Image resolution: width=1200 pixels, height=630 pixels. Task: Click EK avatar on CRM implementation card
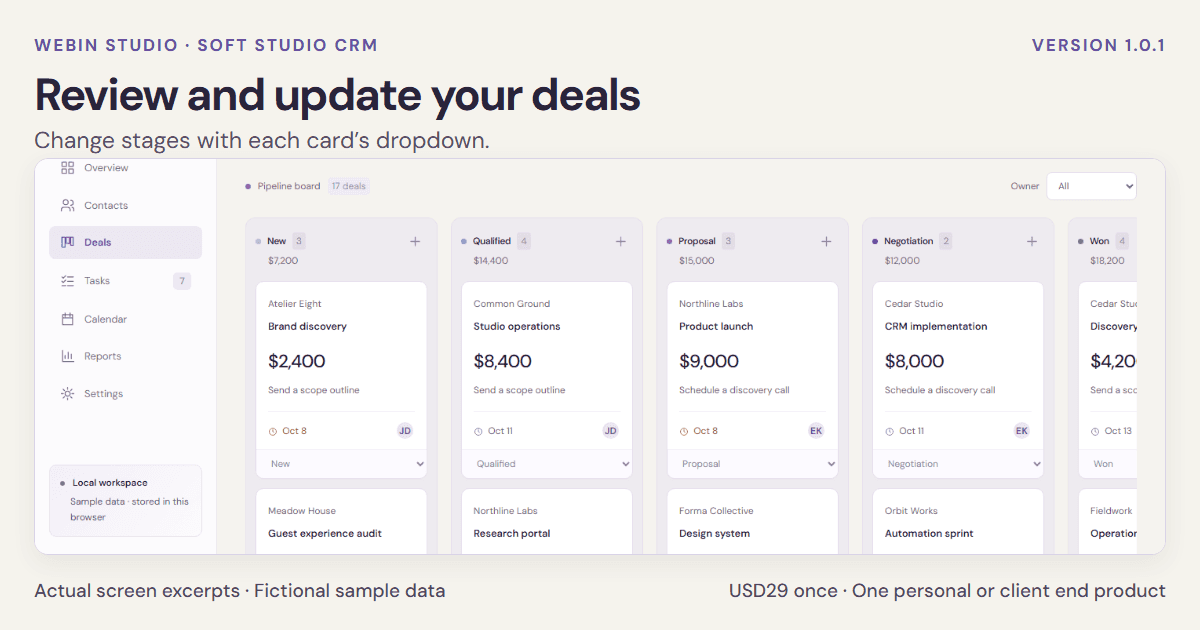1022,431
